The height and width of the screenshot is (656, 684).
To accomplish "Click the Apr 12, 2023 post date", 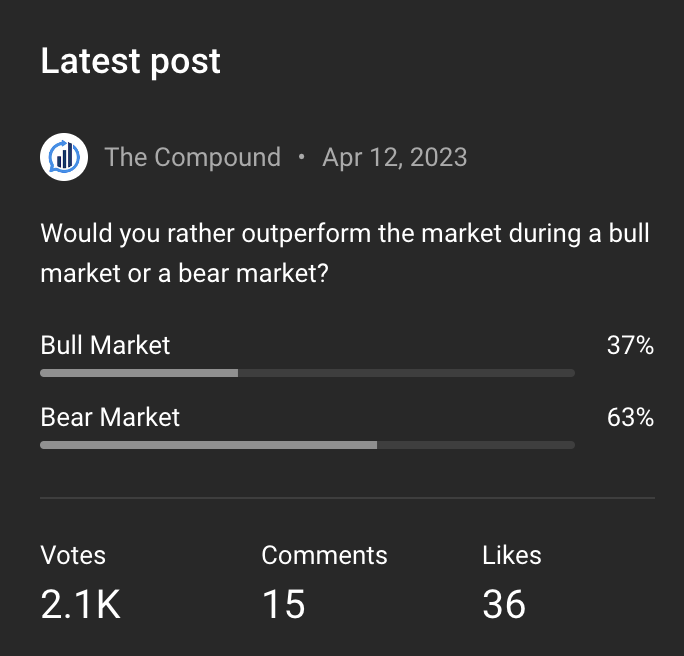I will [395, 157].
